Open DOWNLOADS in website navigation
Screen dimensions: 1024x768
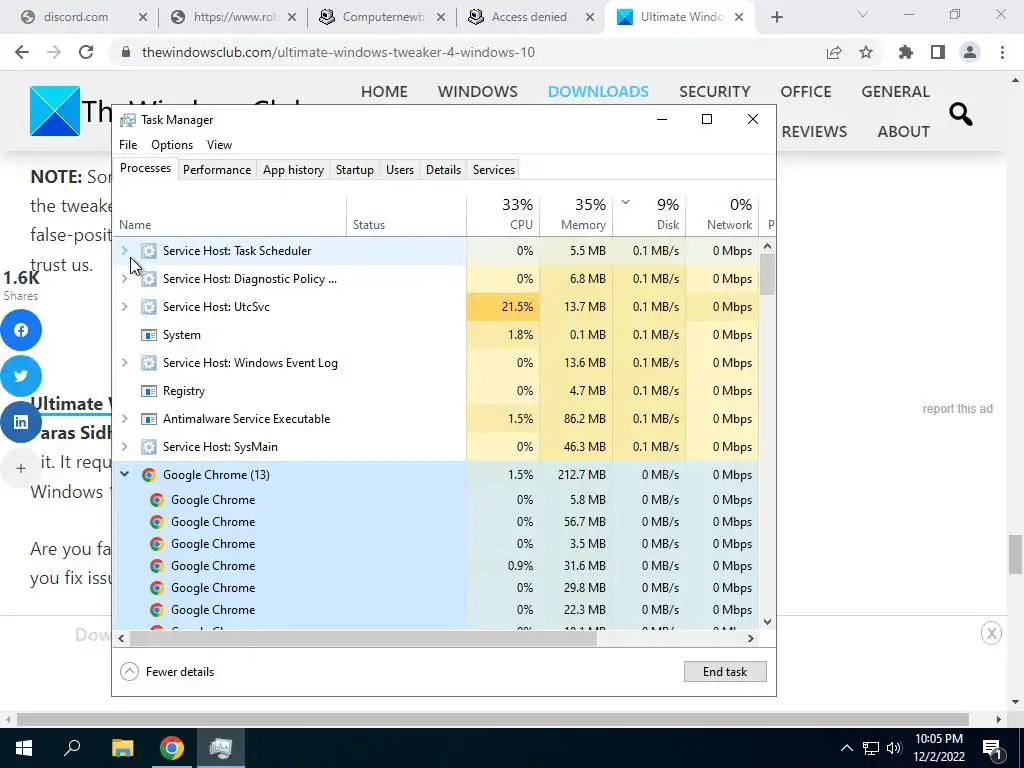598,91
